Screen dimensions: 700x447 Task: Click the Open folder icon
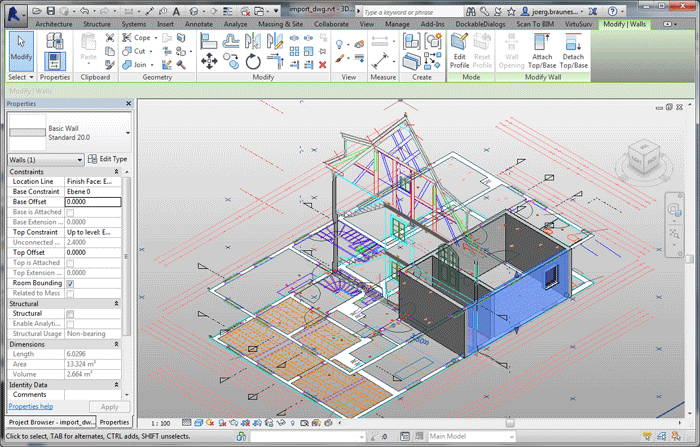pyautogui.click(x=38, y=11)
